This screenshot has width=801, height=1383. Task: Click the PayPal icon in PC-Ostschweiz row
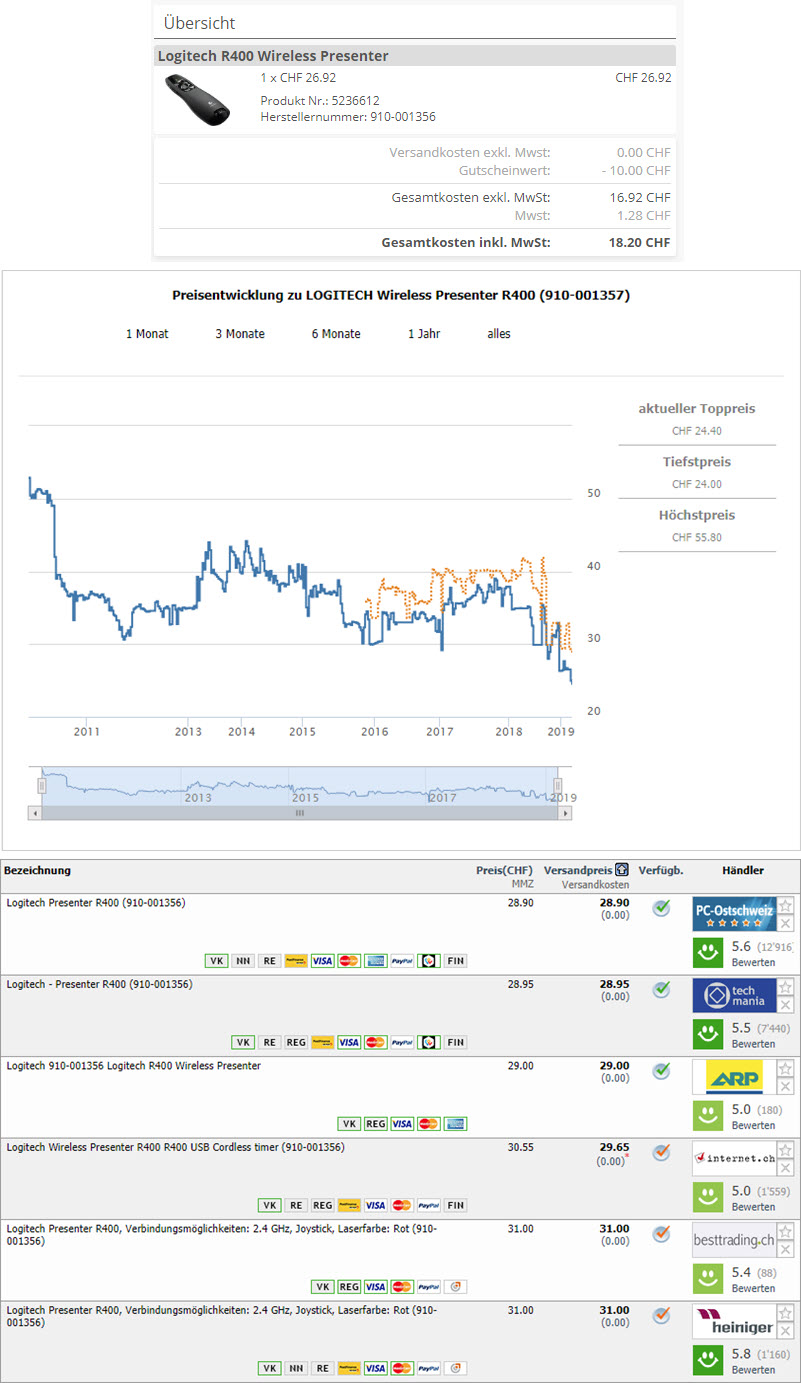[x=402, y=961]
